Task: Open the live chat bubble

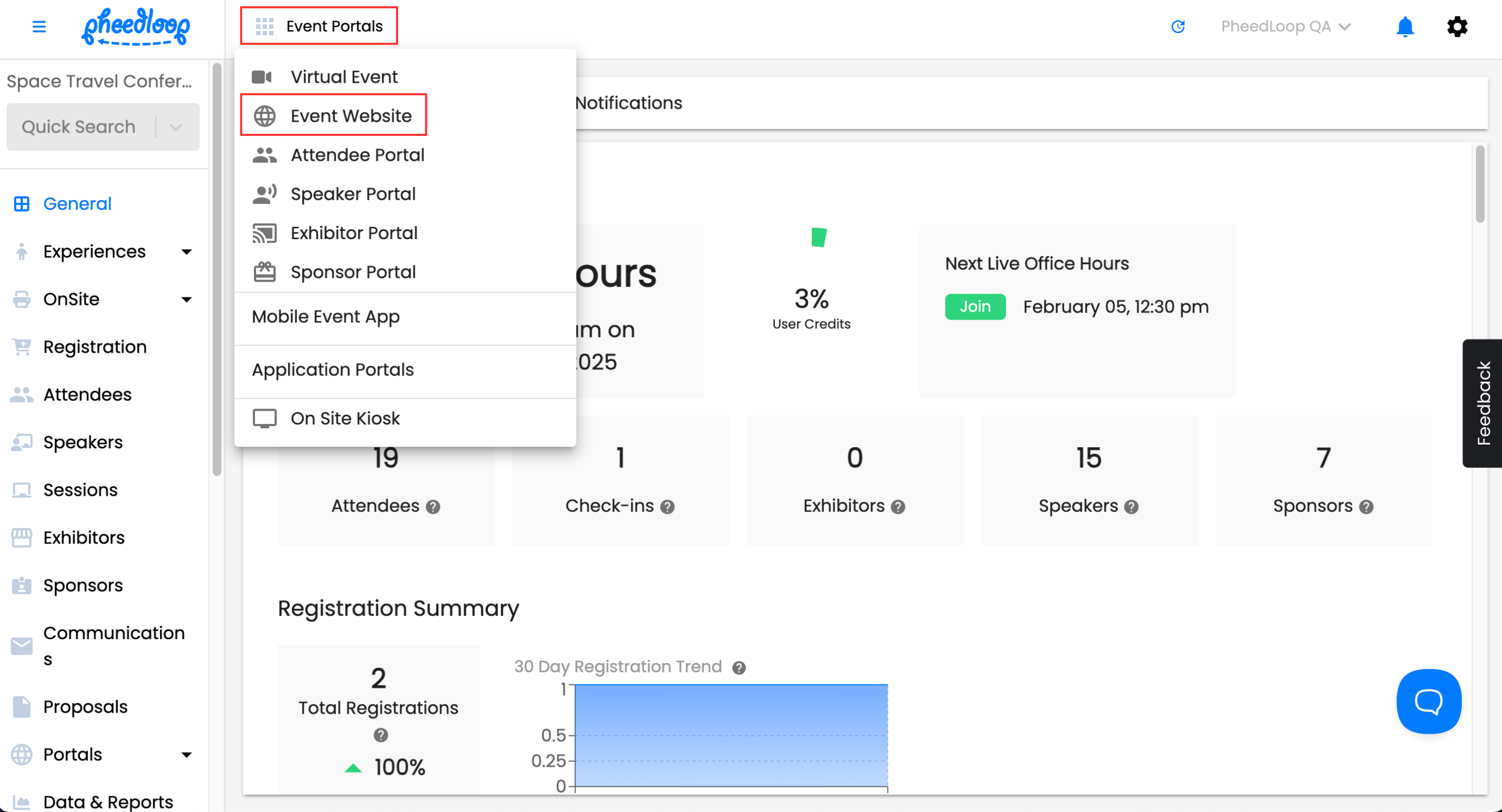Action: 1428,701
